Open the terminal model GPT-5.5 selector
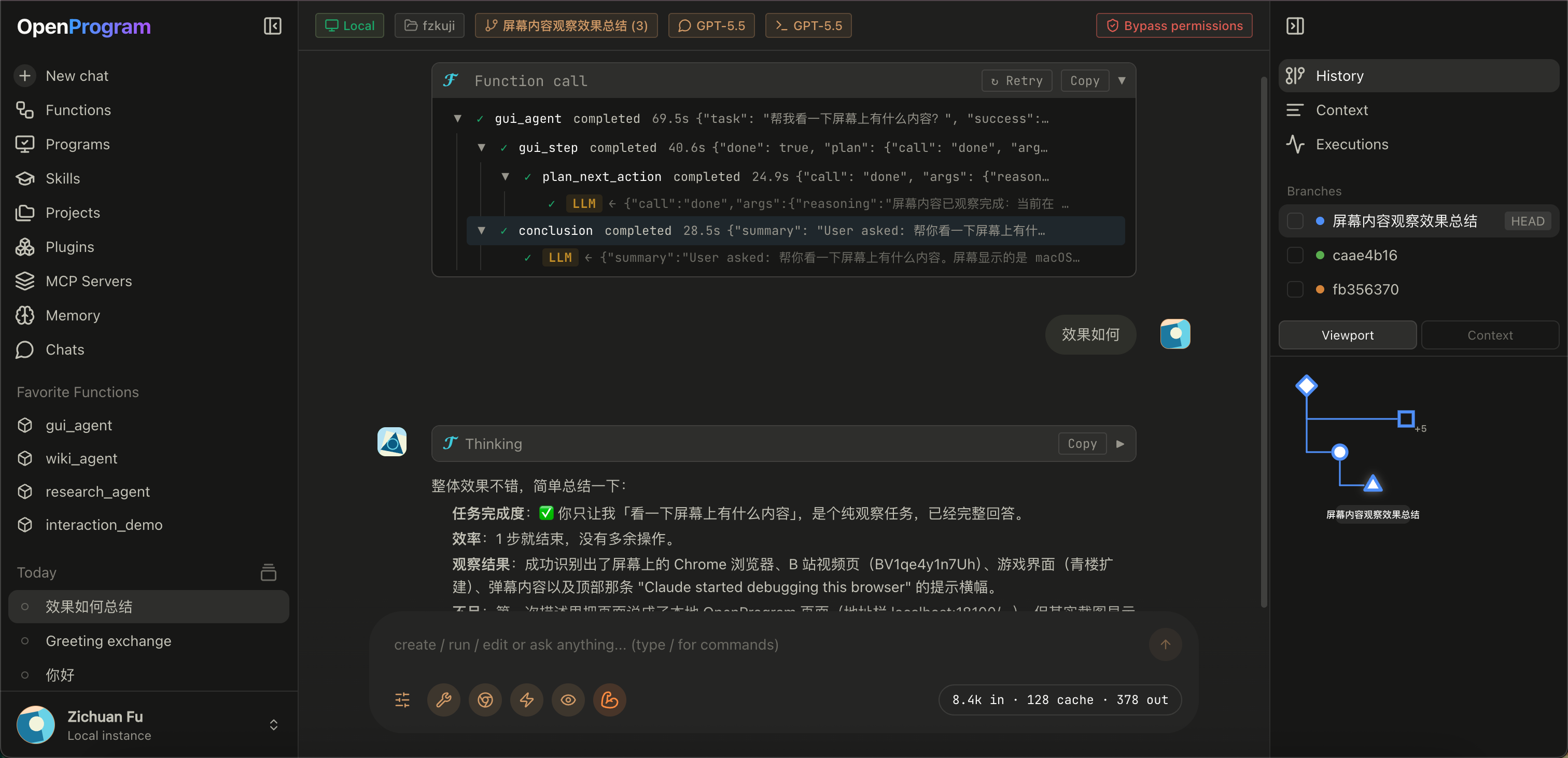 (x=808, y=25)
